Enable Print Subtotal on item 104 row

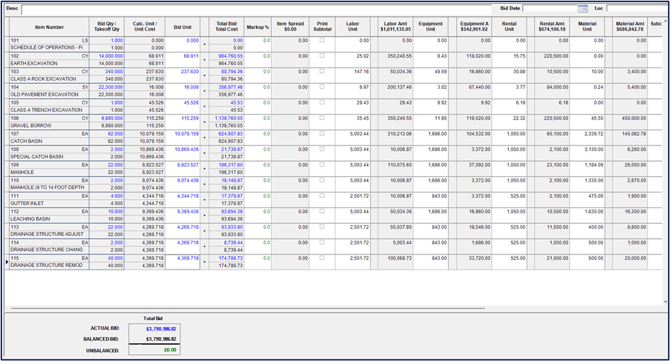click(x=322, y=87)
